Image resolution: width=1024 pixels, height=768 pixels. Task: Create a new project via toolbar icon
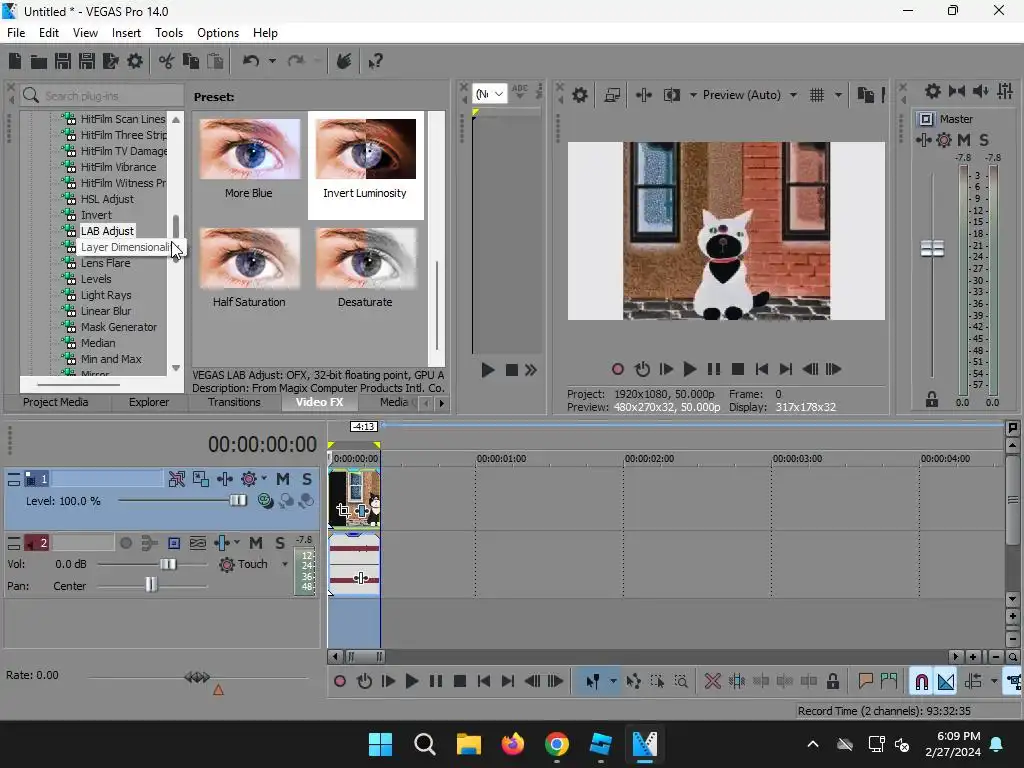[15, 61]
